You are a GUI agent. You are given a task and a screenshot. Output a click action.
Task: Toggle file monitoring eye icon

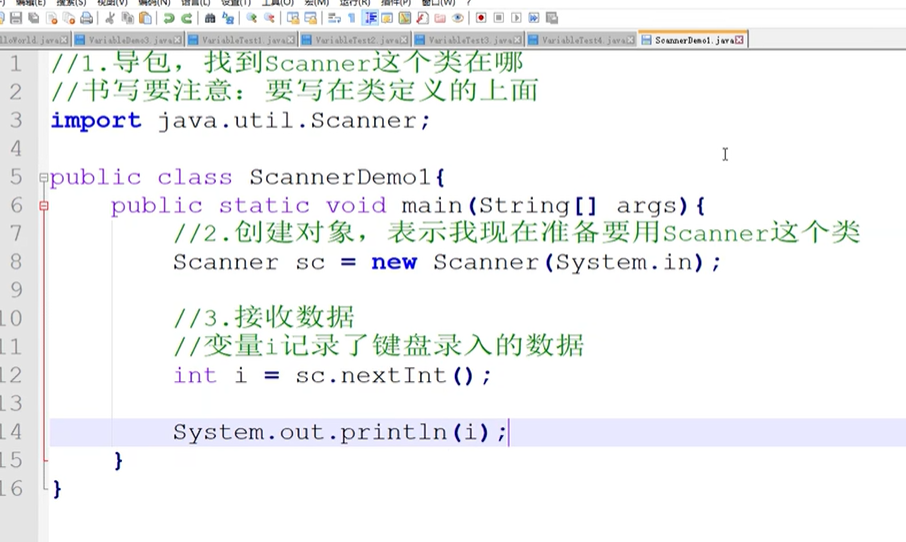pos(458,18)
